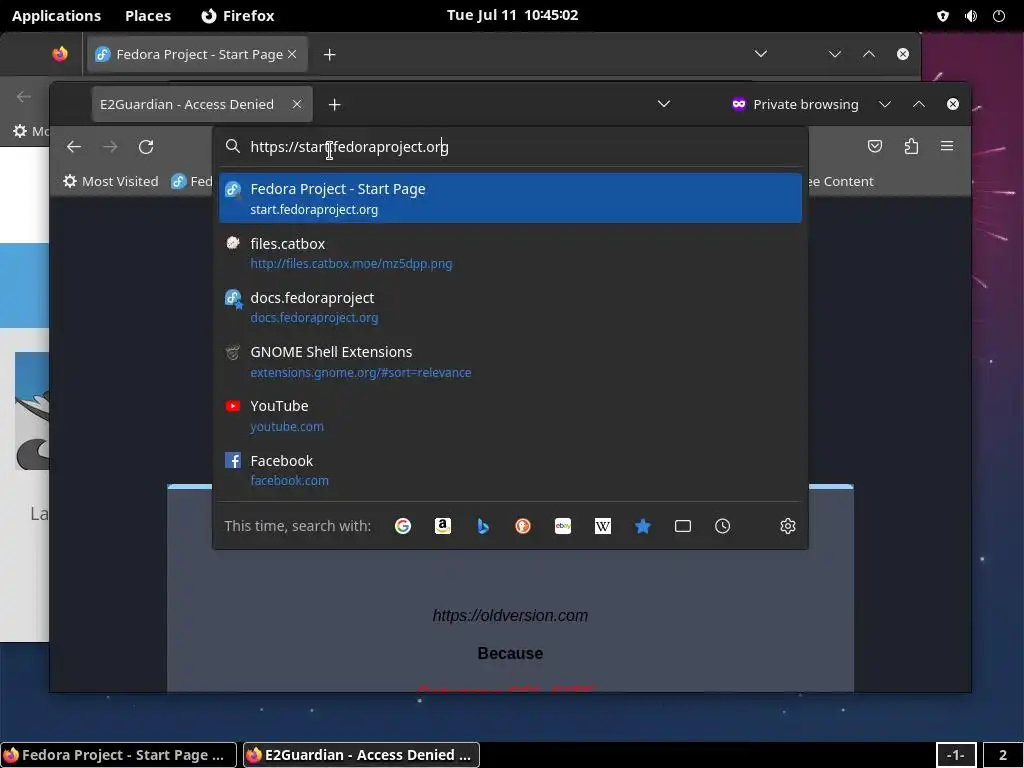Choose the YouTube suggestion

[x=510, y=415]
